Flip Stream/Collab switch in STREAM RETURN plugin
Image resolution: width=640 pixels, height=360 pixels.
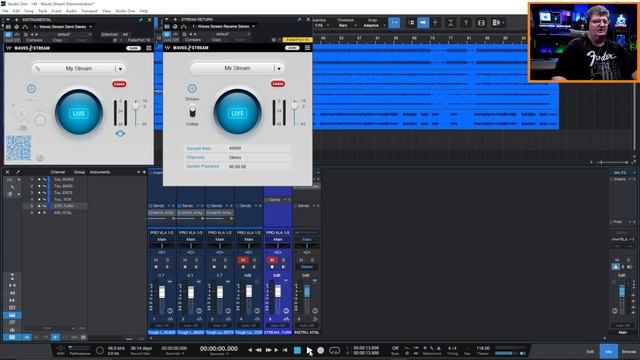coord(192,111)
